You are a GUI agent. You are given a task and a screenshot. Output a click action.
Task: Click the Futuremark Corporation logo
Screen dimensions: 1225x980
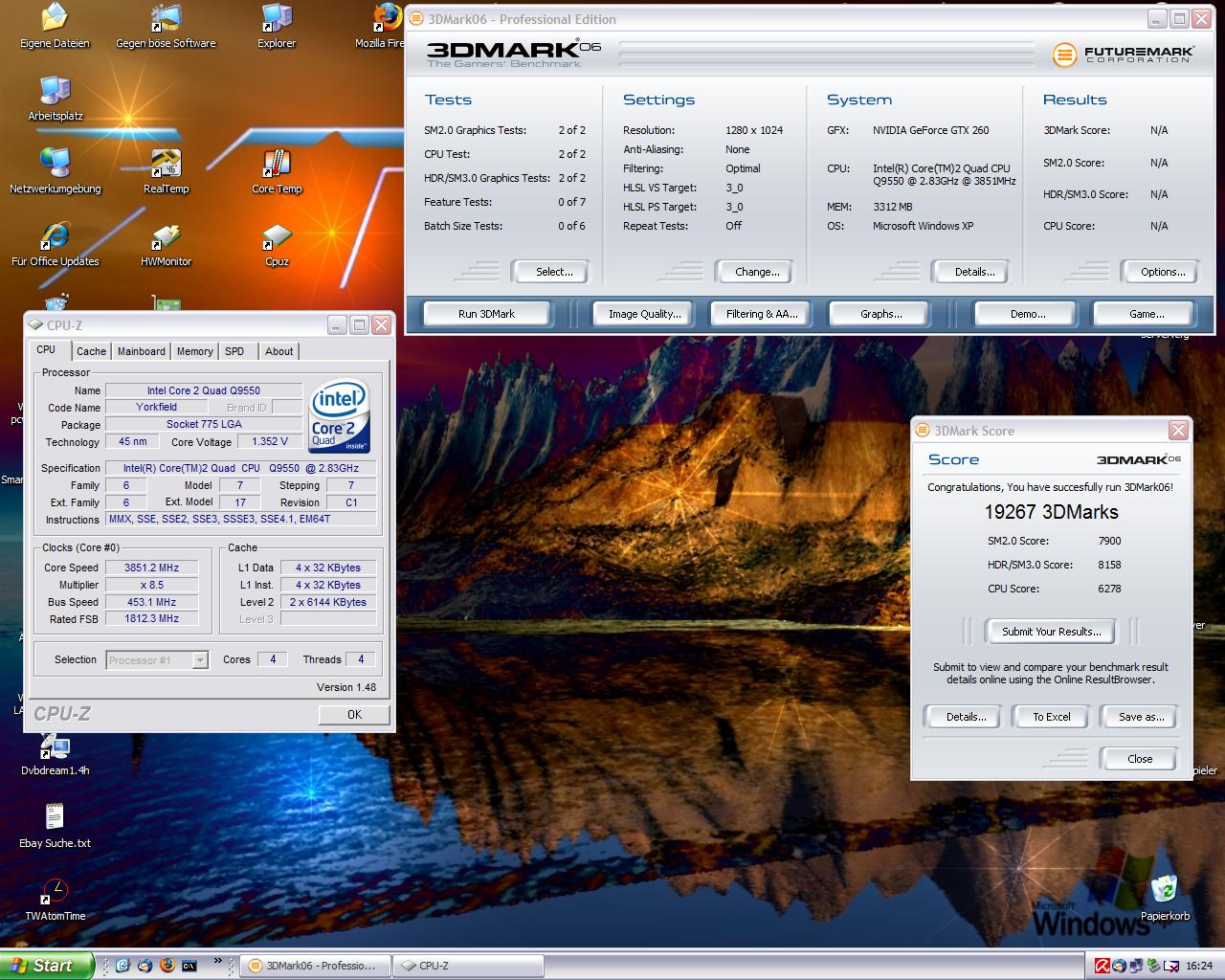(x=1124, y=55)
